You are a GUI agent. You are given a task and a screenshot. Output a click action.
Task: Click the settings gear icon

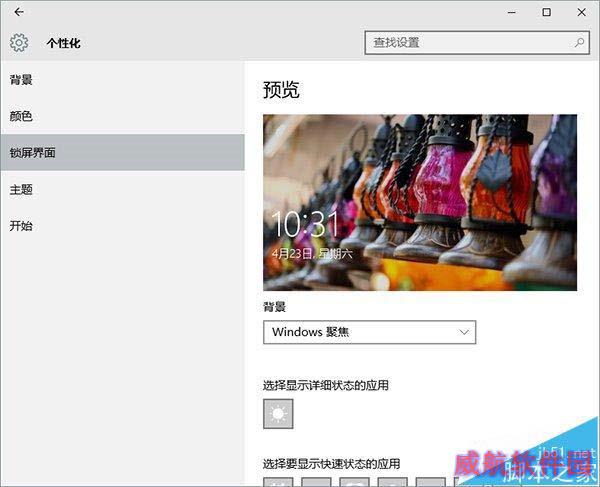click(19, 42)
